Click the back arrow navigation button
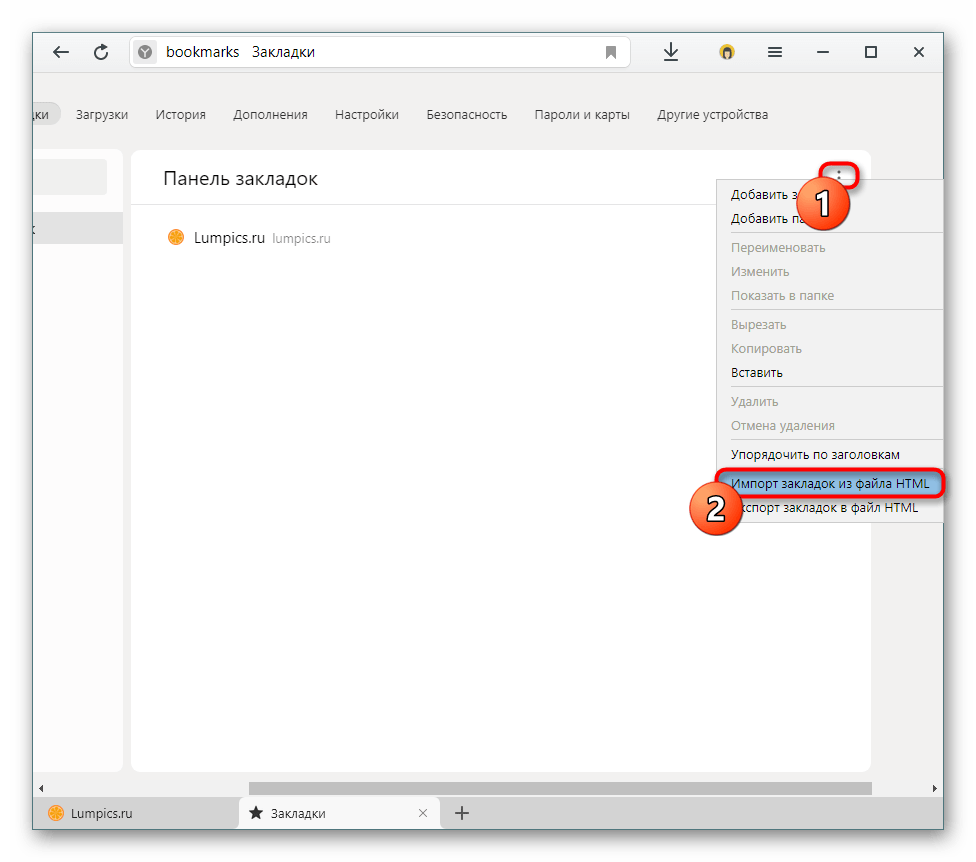Image resolution: width=976 pixels, height=862 pixels. [62, 52]
